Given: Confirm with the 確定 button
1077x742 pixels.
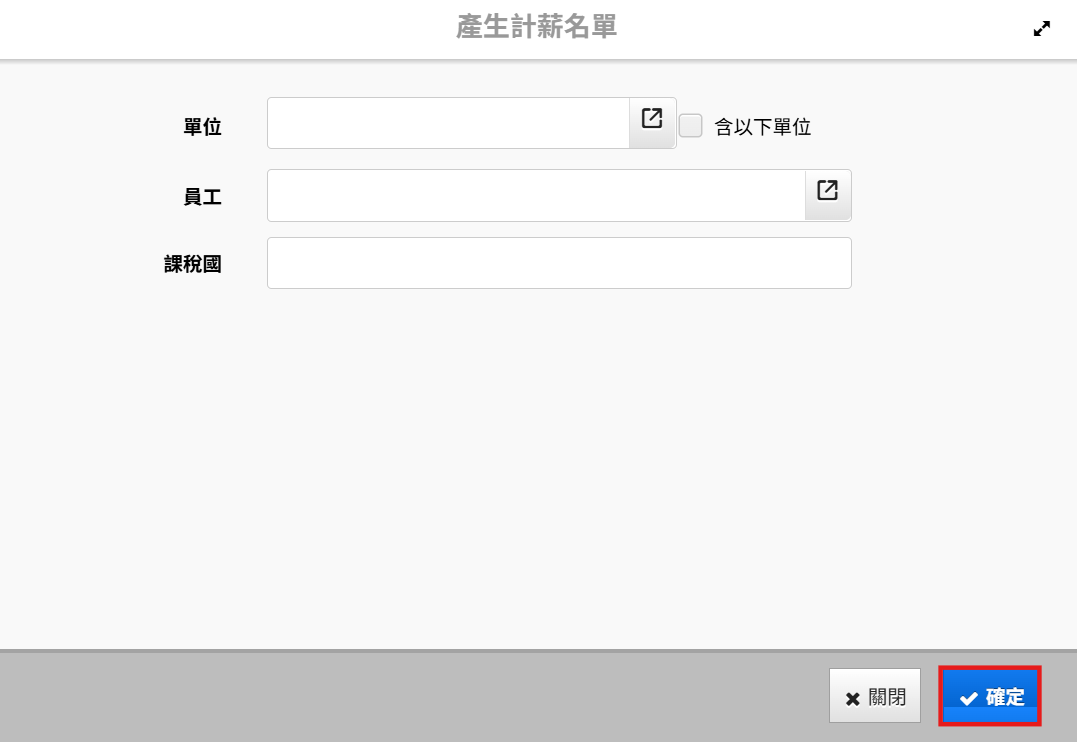Looking at the screenshot, I should (x=991, y=696).
